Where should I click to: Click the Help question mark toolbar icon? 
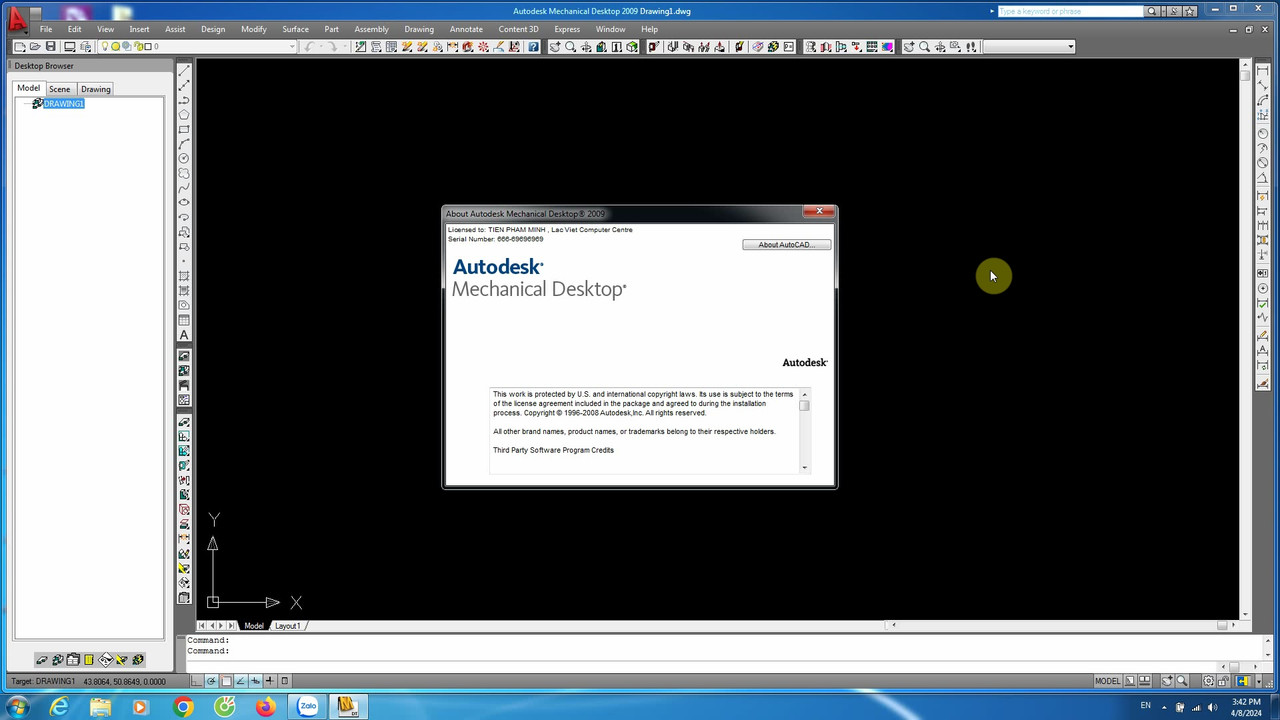click(x=534, y=47)
